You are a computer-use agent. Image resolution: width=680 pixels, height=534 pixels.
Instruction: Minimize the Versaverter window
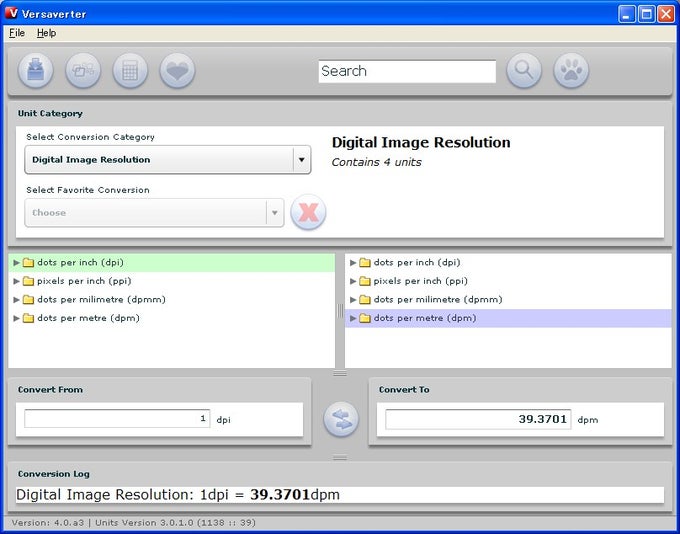627,14
